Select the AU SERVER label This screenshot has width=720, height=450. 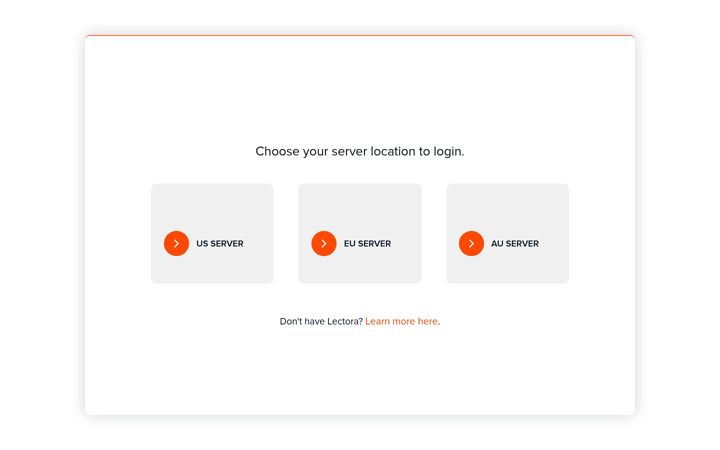tap(515, 244)
